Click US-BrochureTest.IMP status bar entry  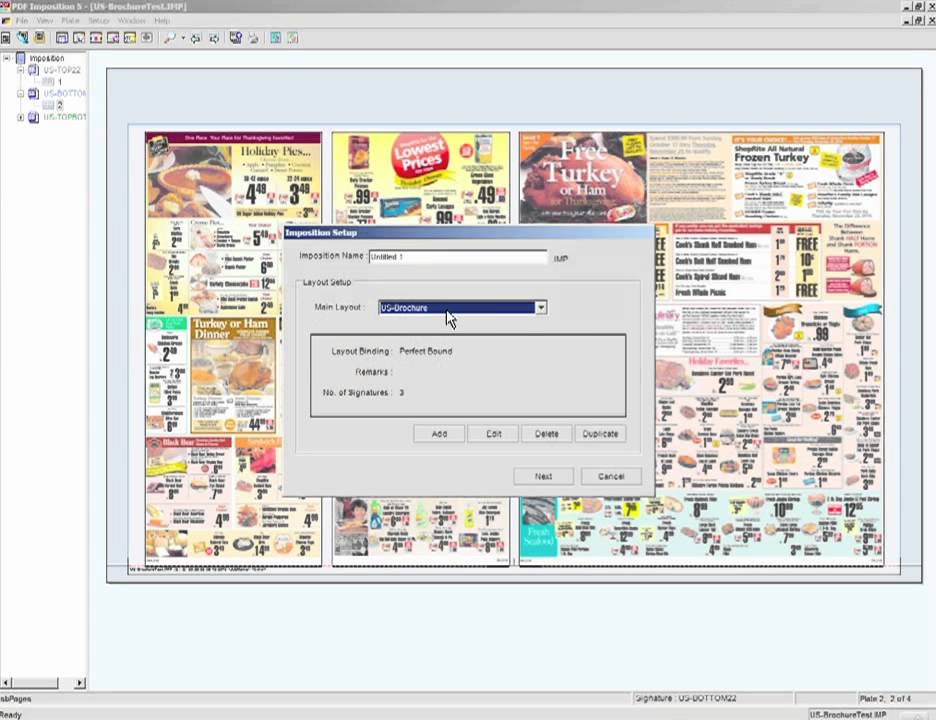click(x=848, y=715)
